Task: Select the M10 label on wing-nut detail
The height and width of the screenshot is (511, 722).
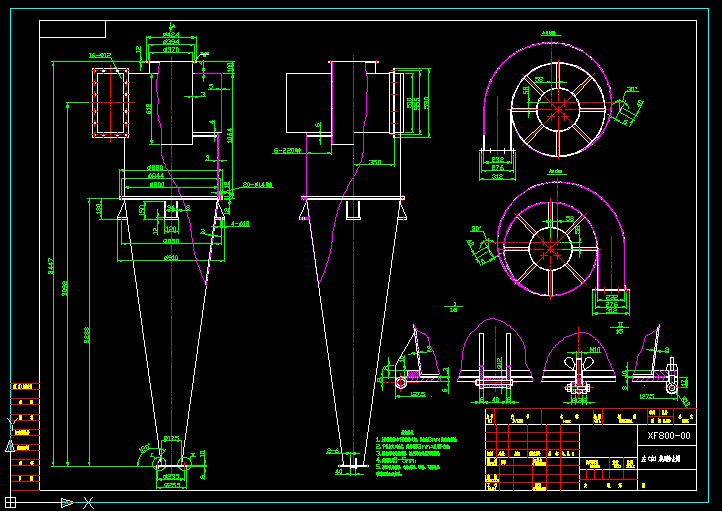Action: (594, 350)
